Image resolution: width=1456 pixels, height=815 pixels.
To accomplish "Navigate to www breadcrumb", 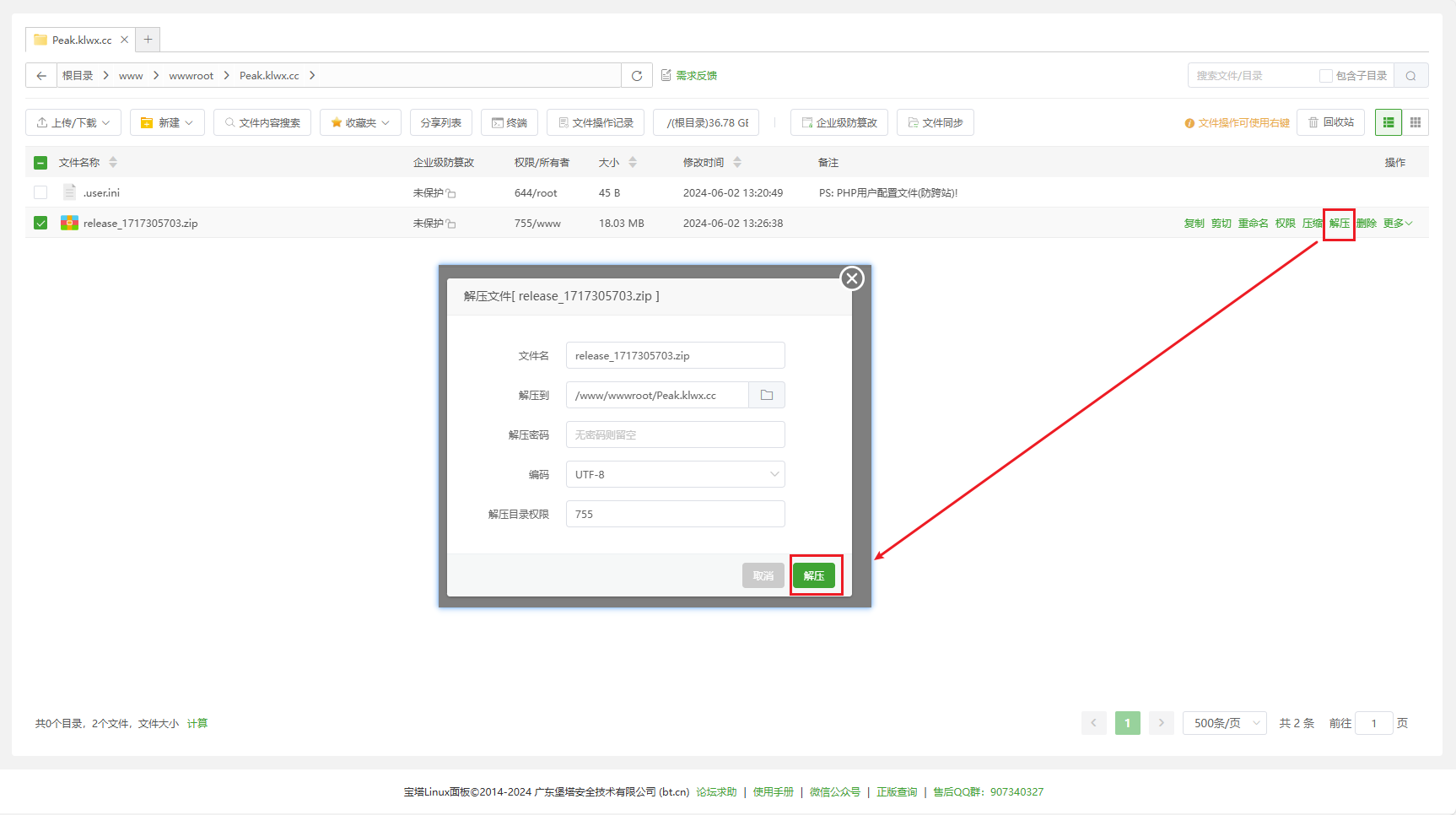I will pyautogui.click(x=131, y=75).
